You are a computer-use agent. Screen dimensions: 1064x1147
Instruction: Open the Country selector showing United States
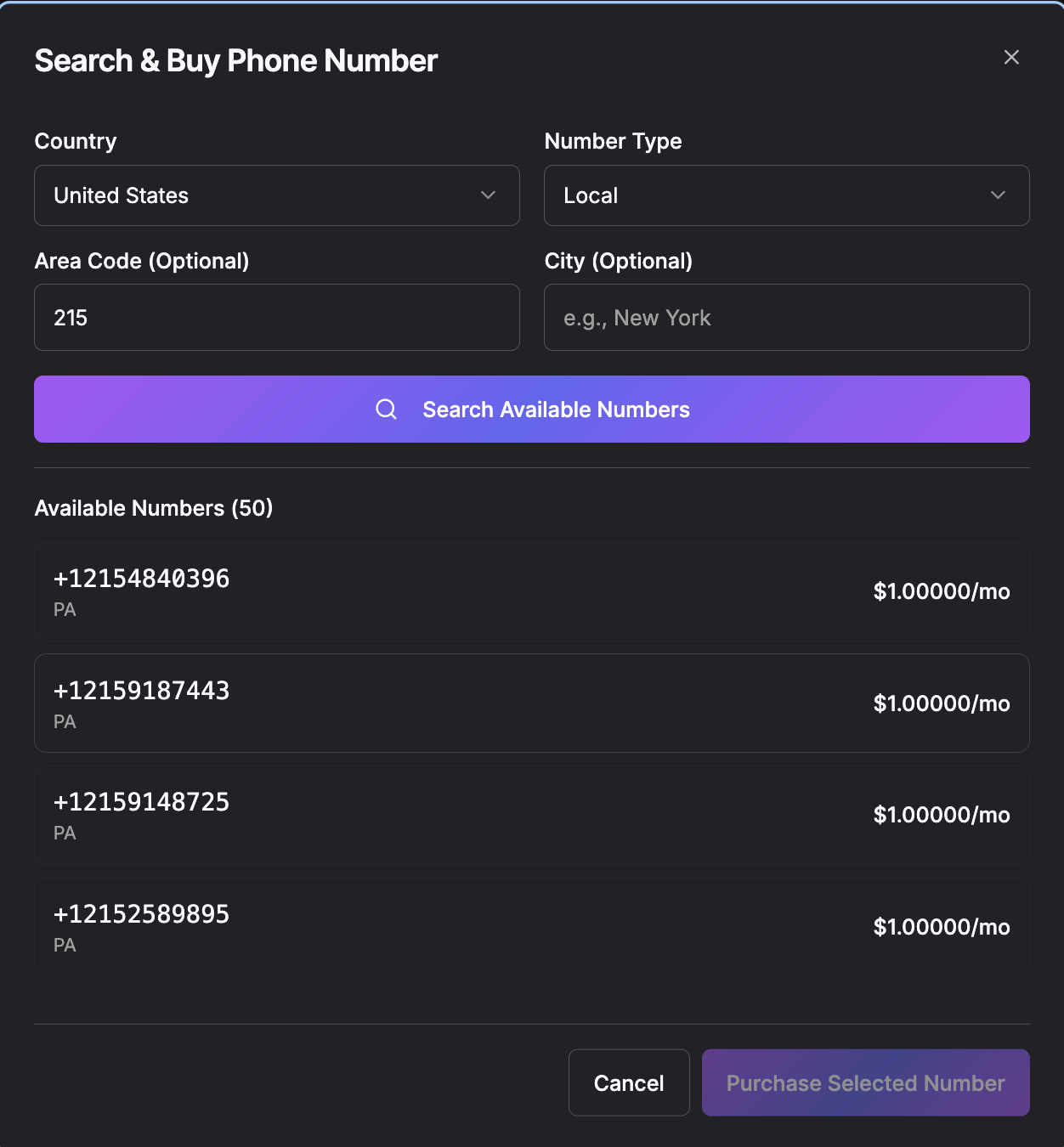tap(277, 195)
